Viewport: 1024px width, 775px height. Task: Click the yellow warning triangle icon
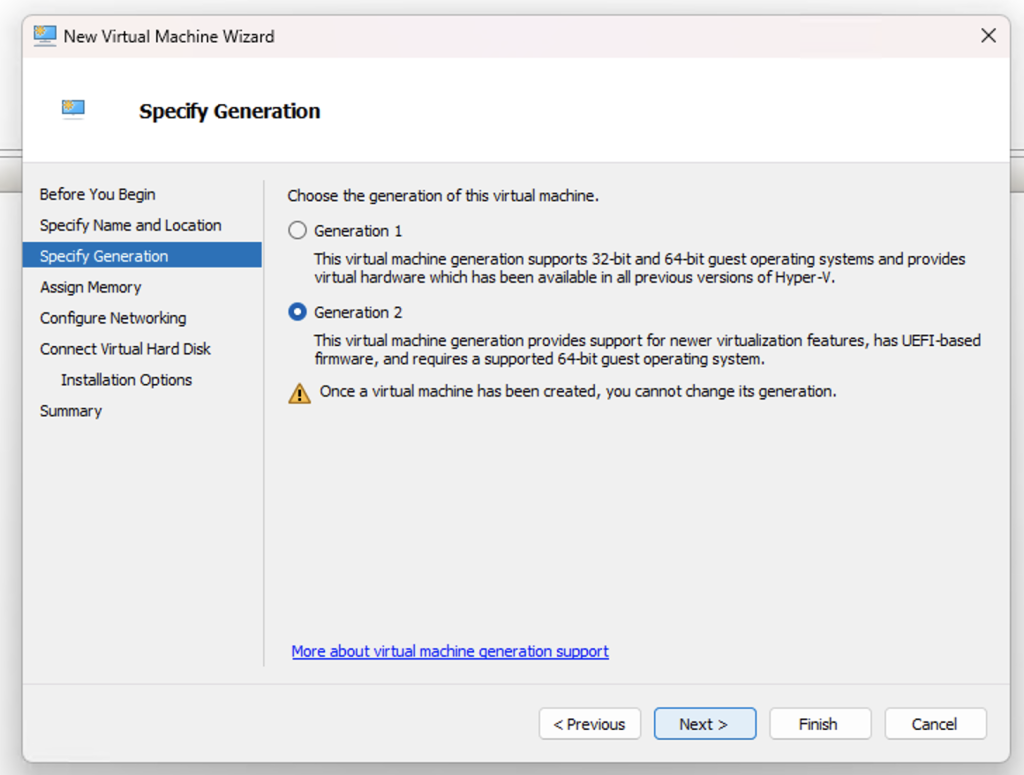[x=300, y=393]
